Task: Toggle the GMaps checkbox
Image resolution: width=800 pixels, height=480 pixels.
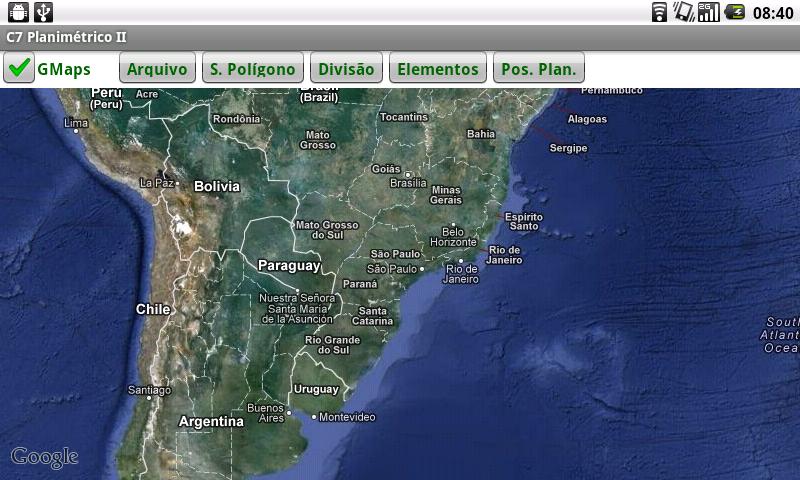Action: click(x=19, y=68)
